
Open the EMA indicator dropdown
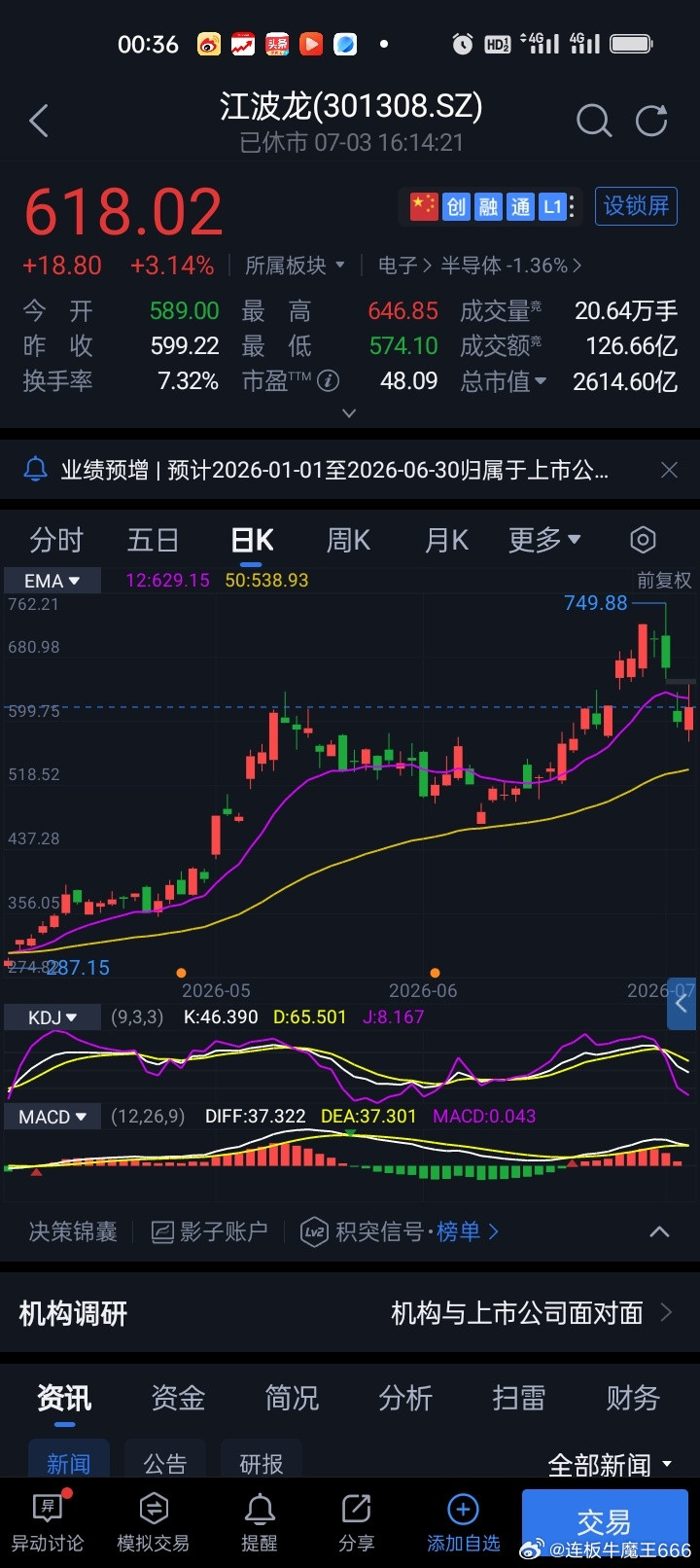(x=52, y=581)
